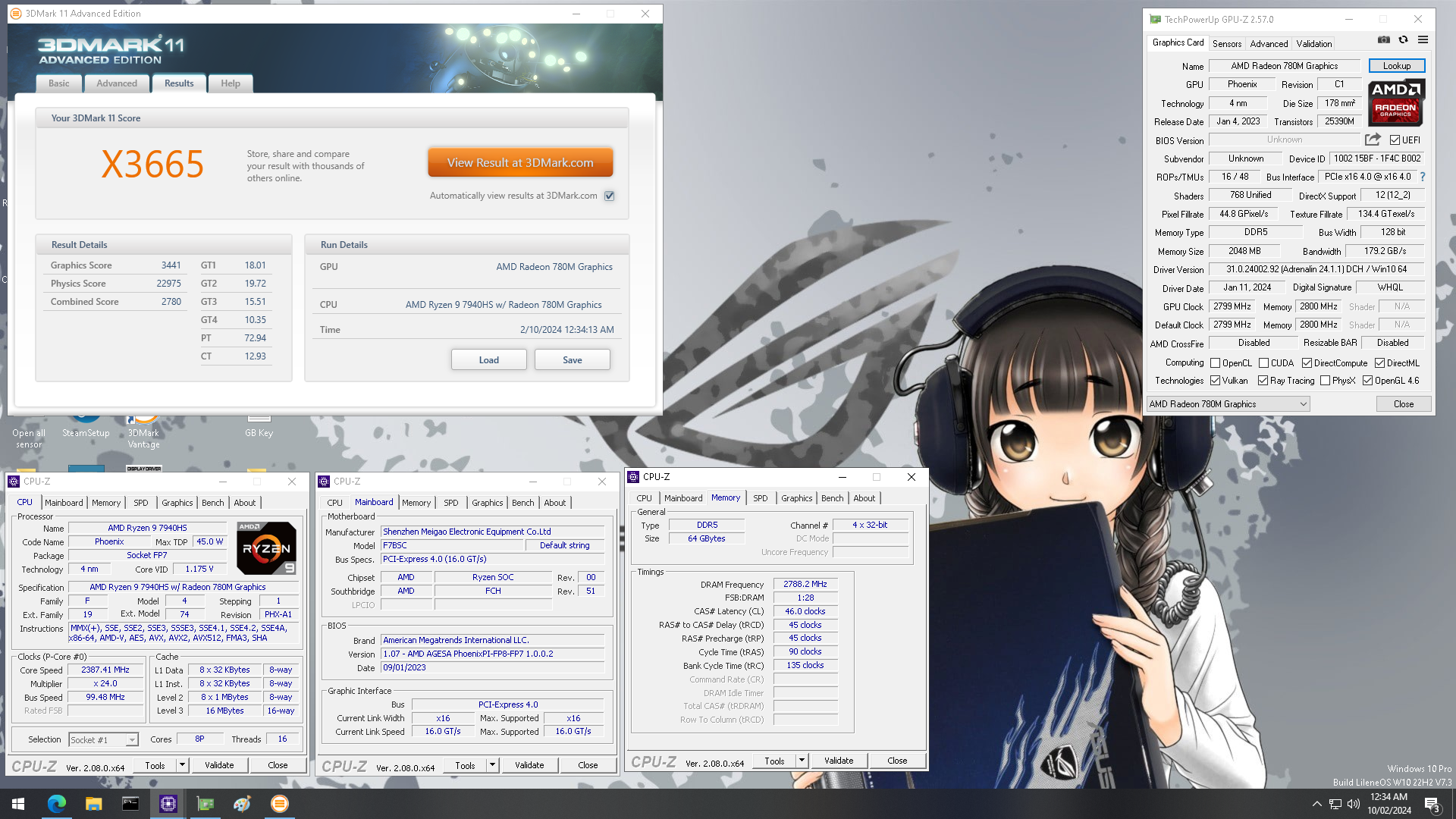Open the GPU-Z hamburger menu icon
This screenshot has width=1456, height=819.
click(1423, 40)
